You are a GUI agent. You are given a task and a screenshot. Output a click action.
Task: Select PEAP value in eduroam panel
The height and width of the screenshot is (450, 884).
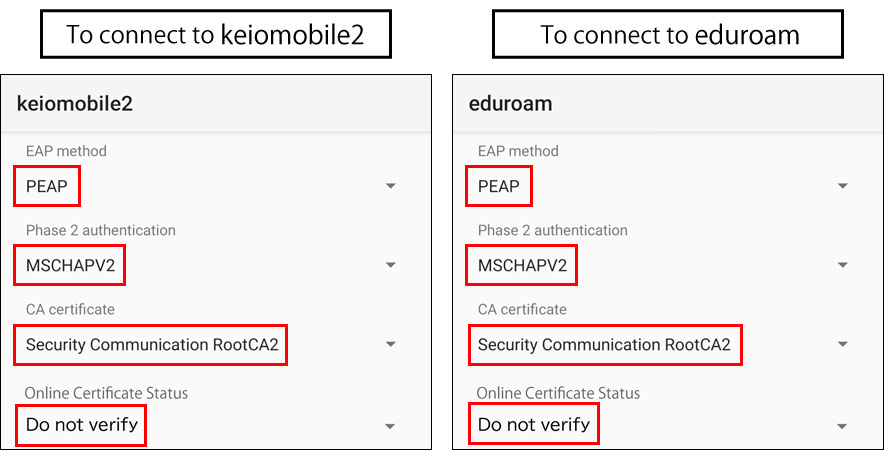[499, 186]
